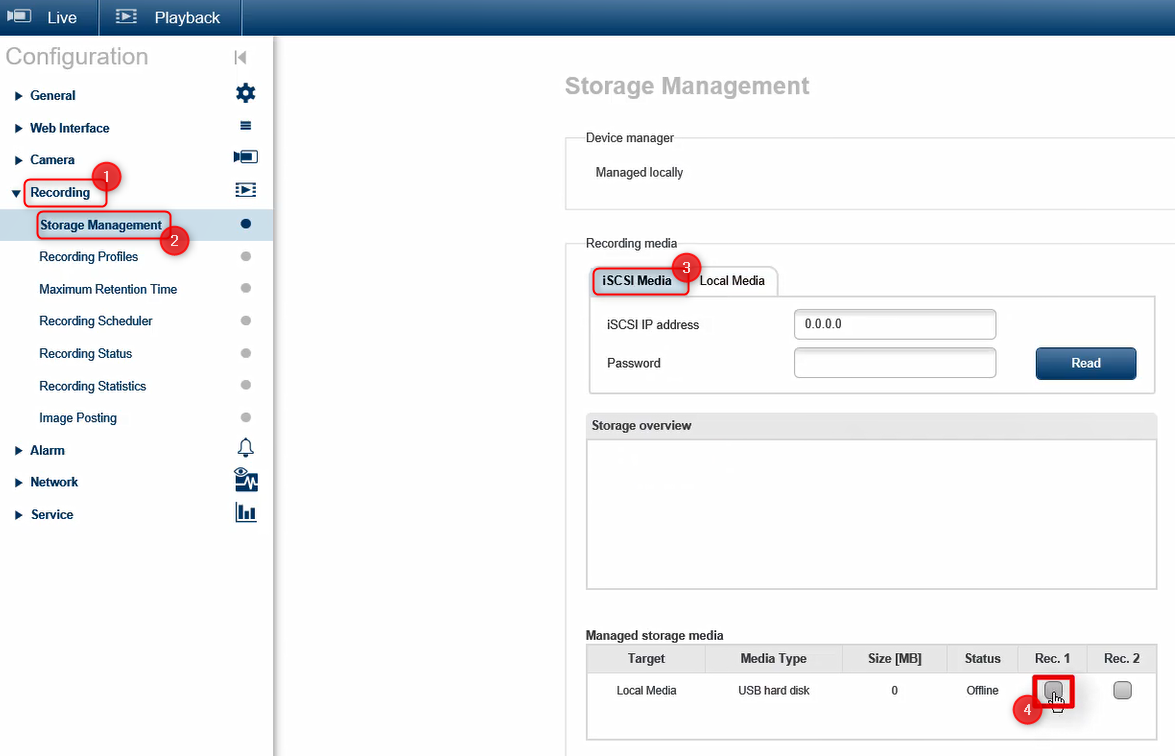Open Recording Scheduler settings
The height and width of the screenshot is (756, 1175).
96,321
